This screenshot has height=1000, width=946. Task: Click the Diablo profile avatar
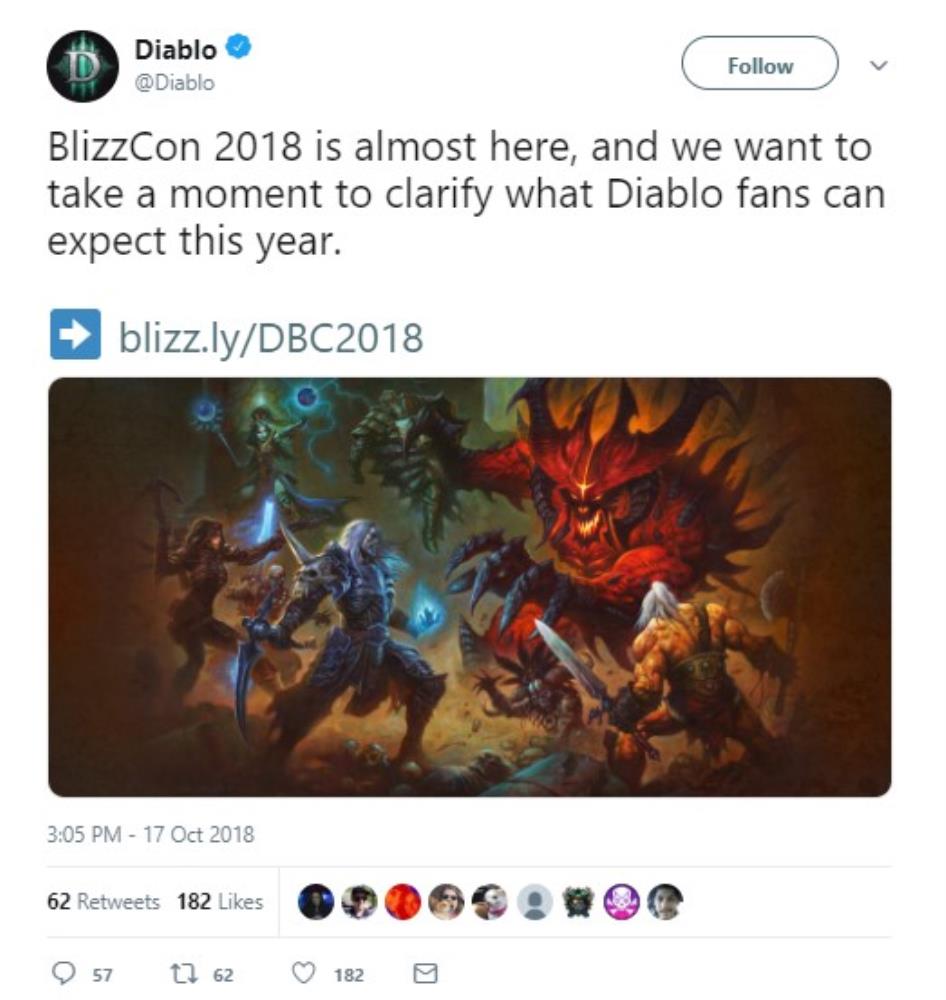82,66
